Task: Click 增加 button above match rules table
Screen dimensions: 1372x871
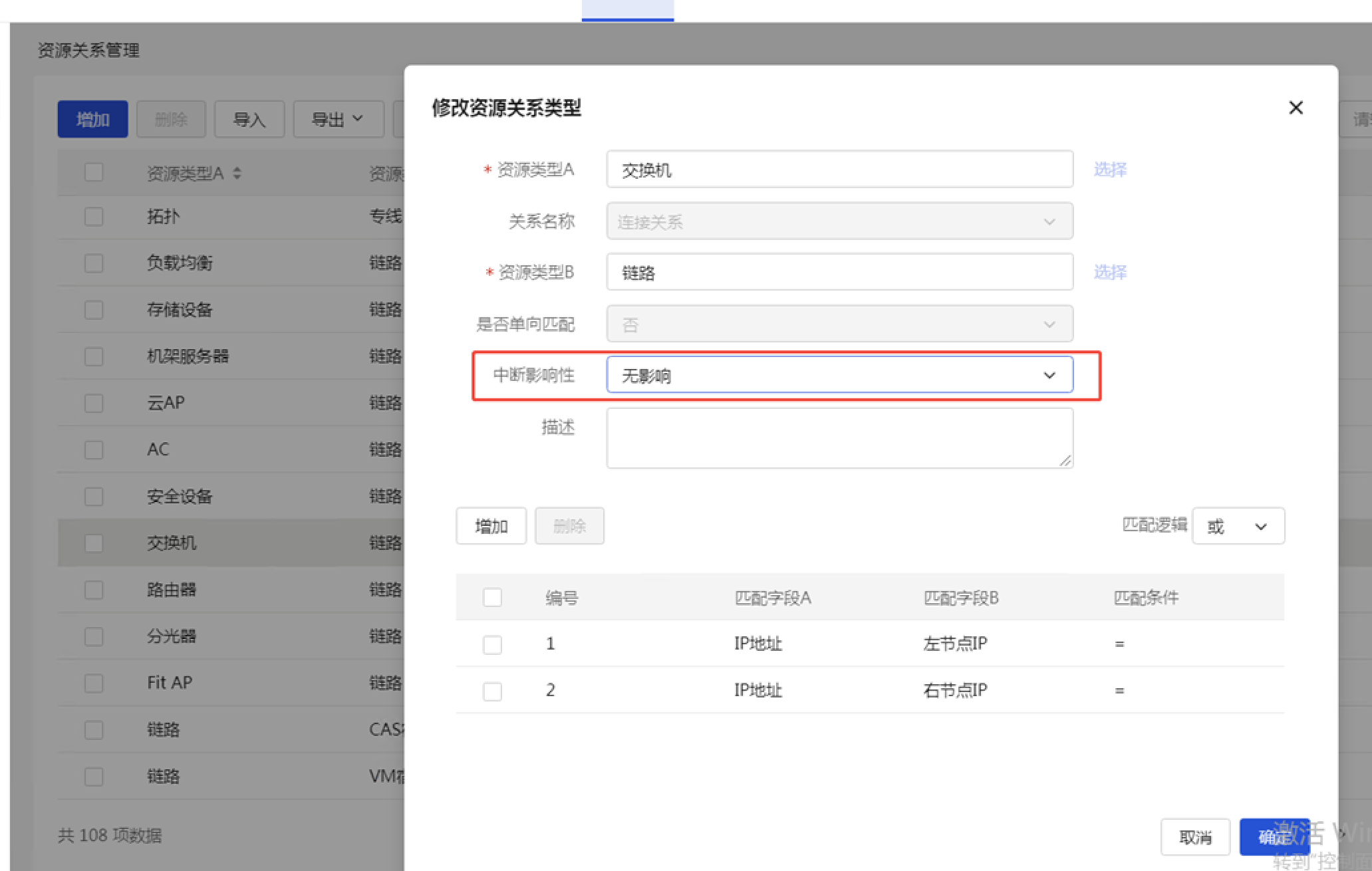Action: coord(491,527)
